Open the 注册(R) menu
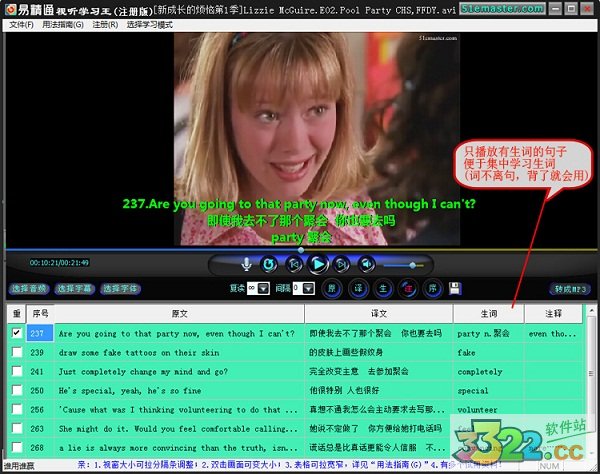 105,25
